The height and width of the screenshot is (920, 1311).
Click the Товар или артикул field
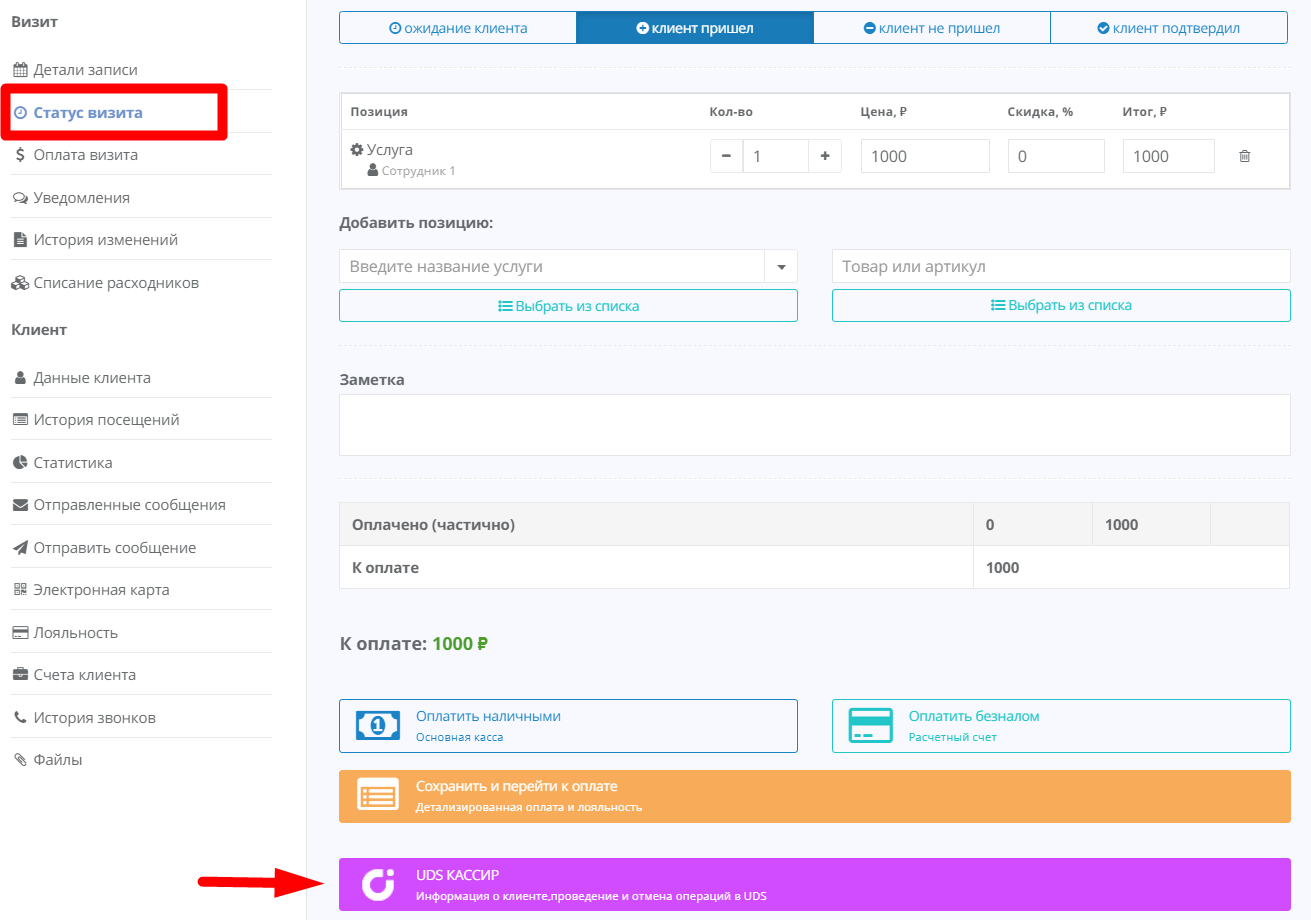coord(1061,267)
